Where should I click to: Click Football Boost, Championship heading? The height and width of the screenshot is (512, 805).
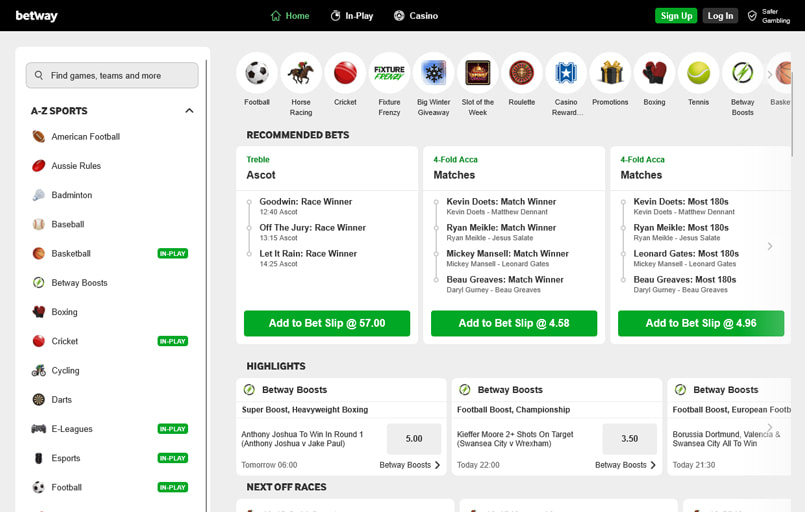[513, 410]
